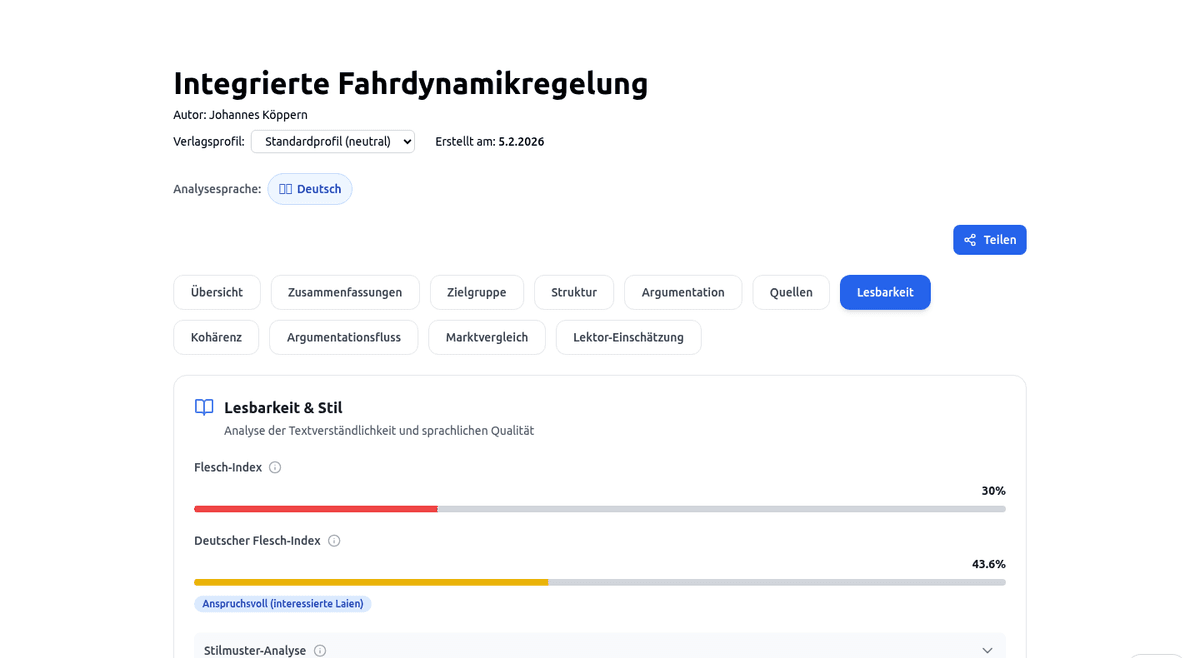View the Quellen tab
The height and width of the screenshot is (658, 1200).
pos(790,292)
